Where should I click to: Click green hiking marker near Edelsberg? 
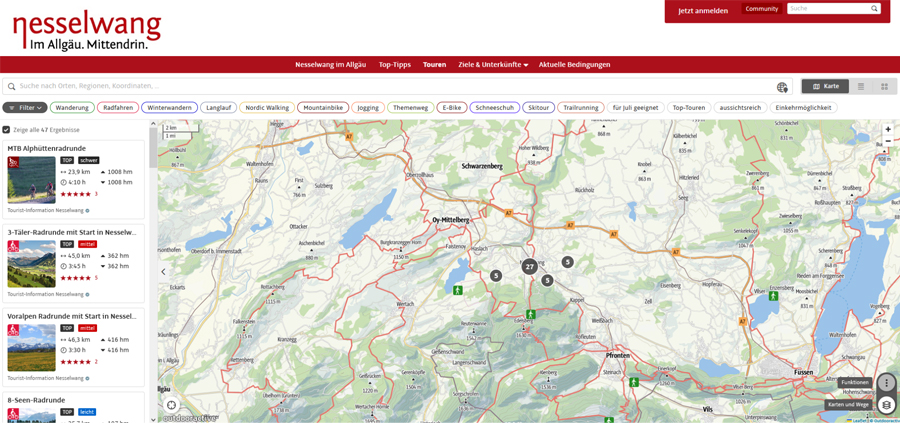coord(530,314)
